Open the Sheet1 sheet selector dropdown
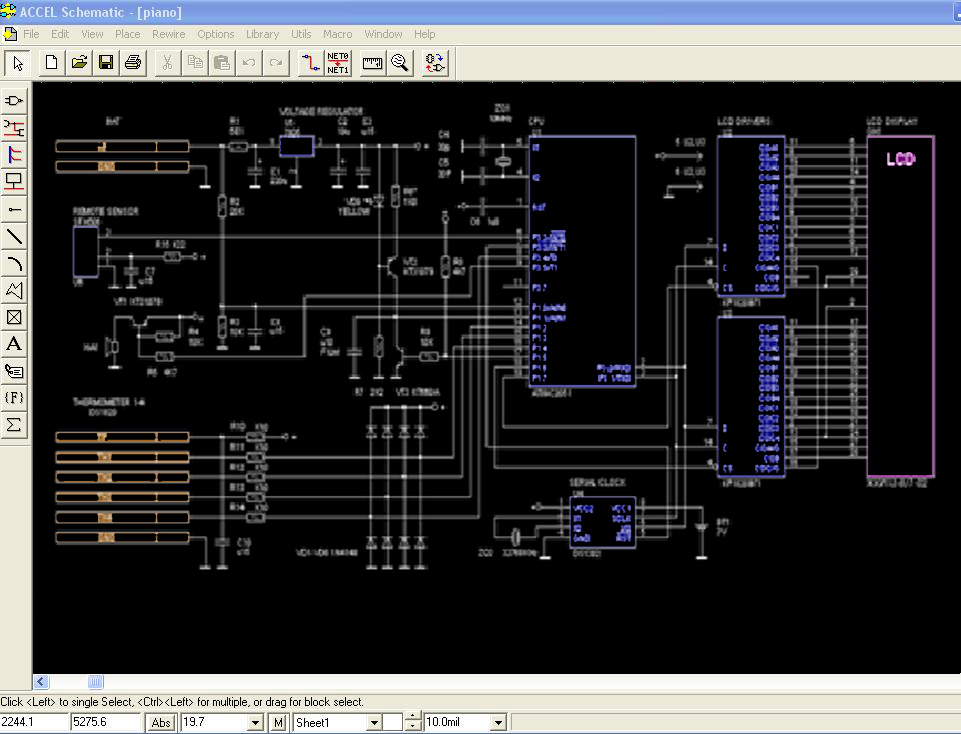Screen dimensions: 961x734 374,722
